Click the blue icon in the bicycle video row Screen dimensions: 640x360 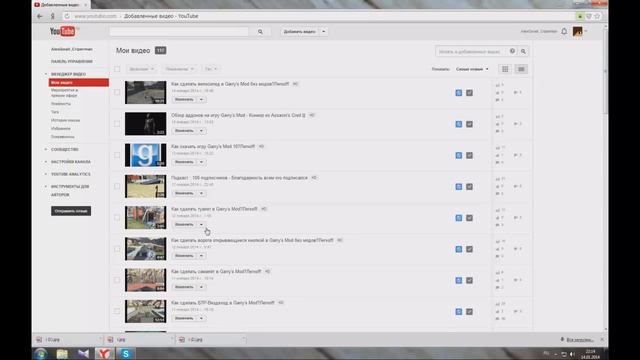point(459,93)
